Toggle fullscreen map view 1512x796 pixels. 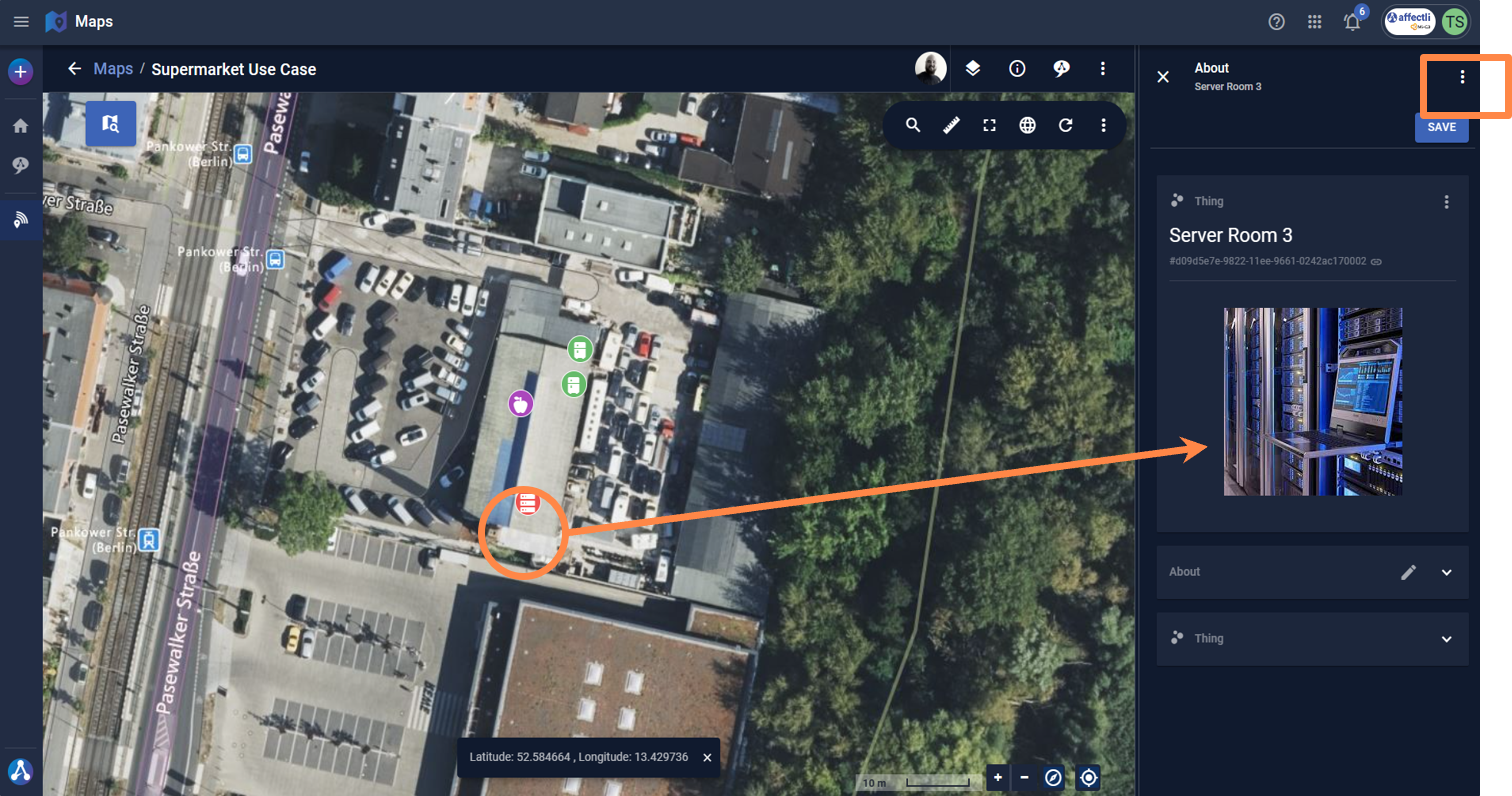tap(989, 125)
